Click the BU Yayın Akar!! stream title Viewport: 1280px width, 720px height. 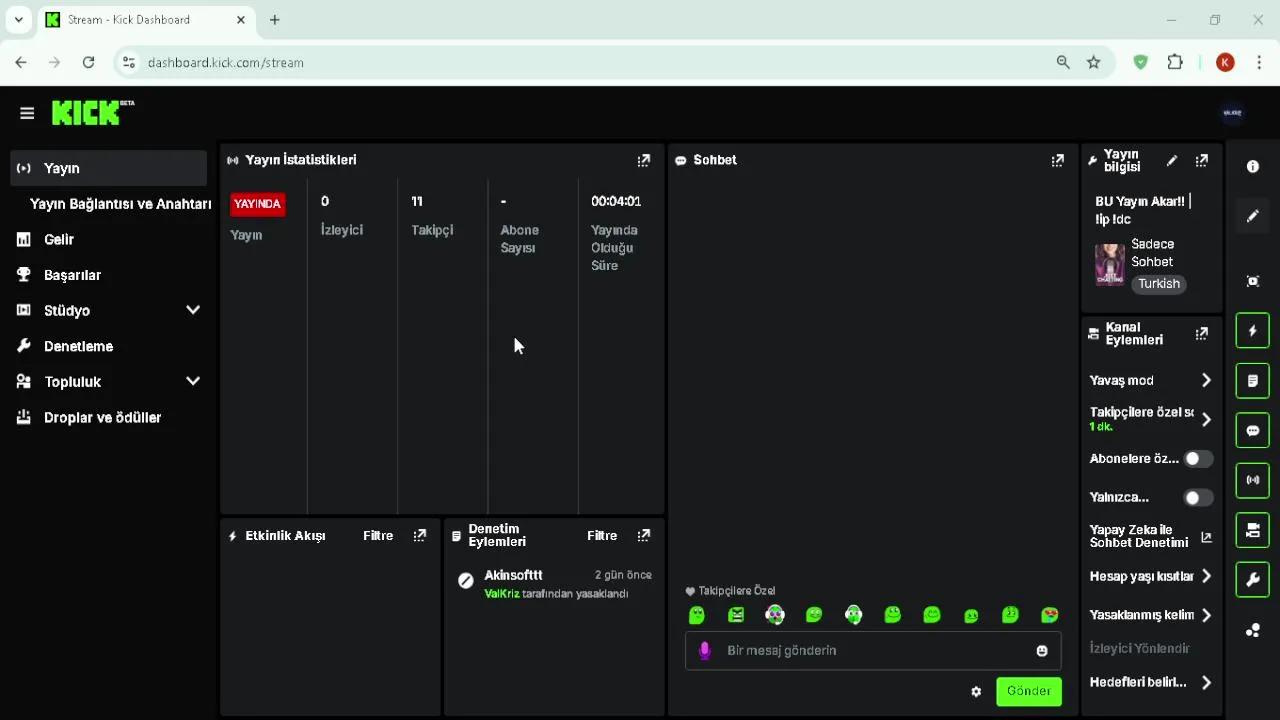point(1143,210)
